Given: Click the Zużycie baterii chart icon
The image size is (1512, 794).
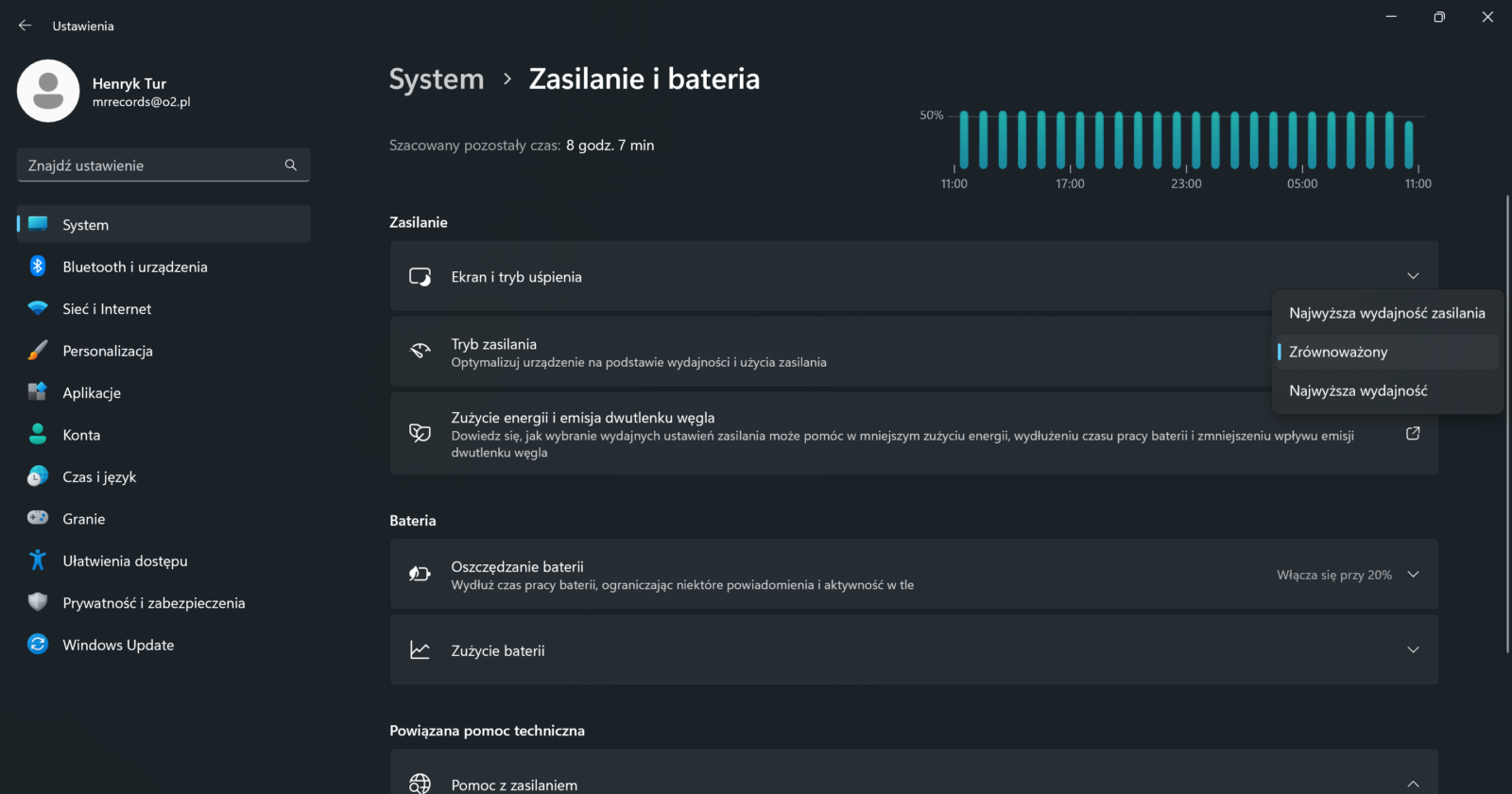Looking at the screenshot, I should click(x=421, y=650).
